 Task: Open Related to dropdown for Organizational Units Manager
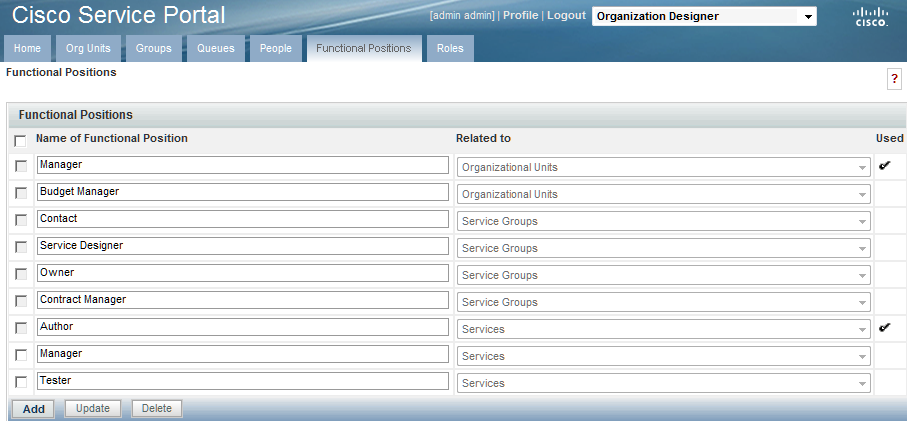(x=663, y=167)
